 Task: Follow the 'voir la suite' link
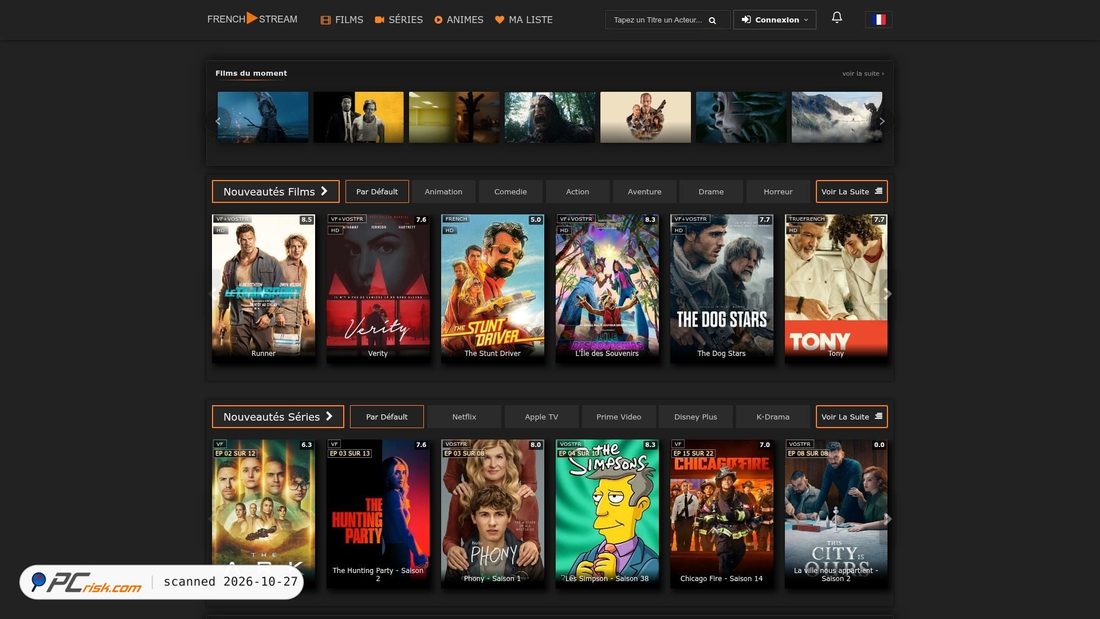[x=863, y=74]
